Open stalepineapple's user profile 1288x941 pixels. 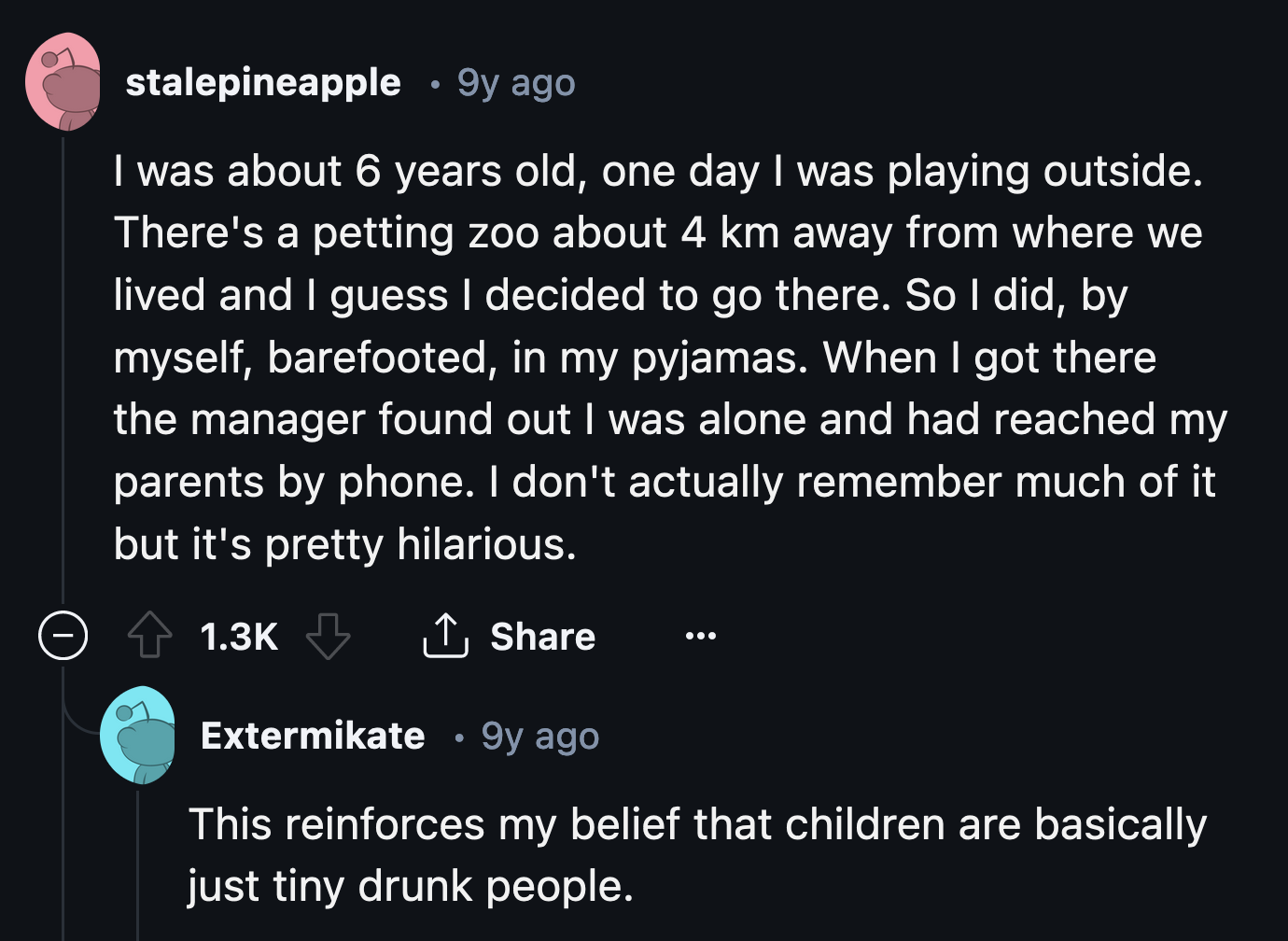click(x=263, y=82)
